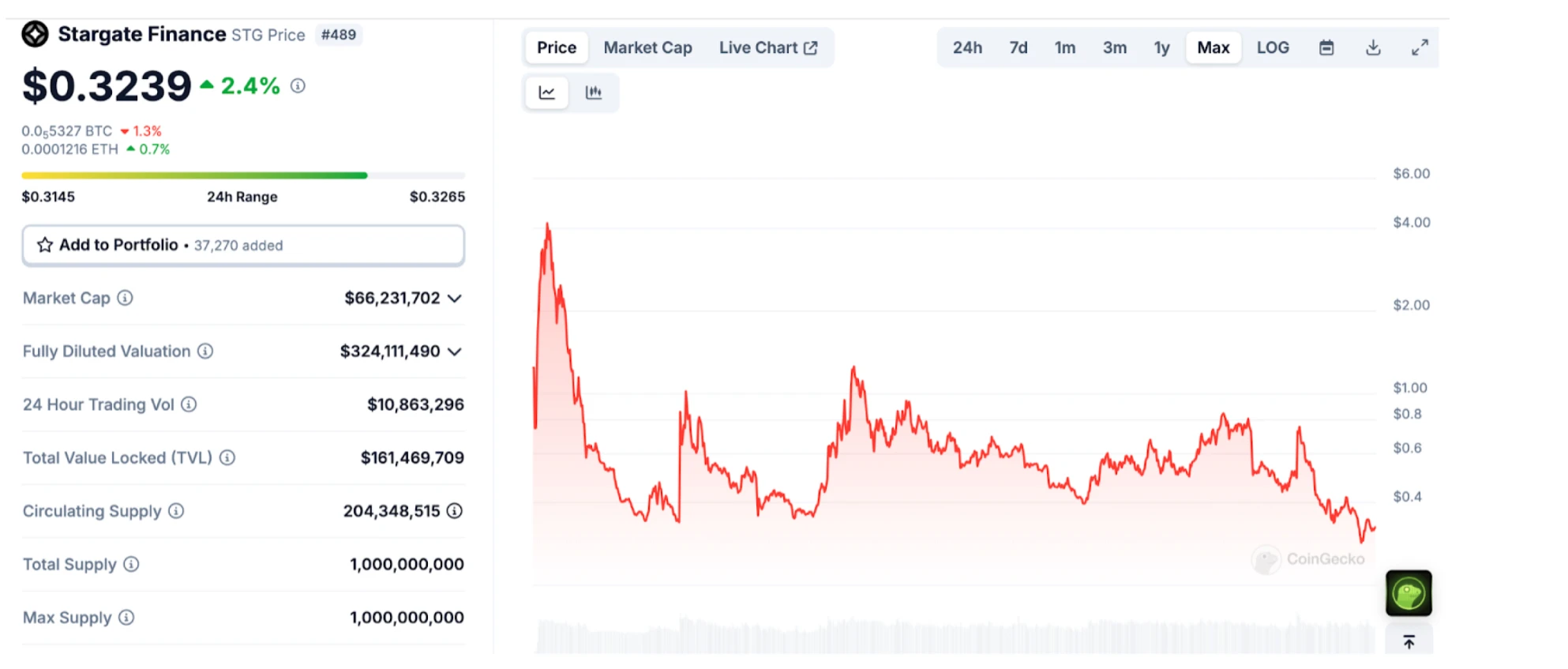
Task: Open the Live Chart link
Action: pos(767,47)
